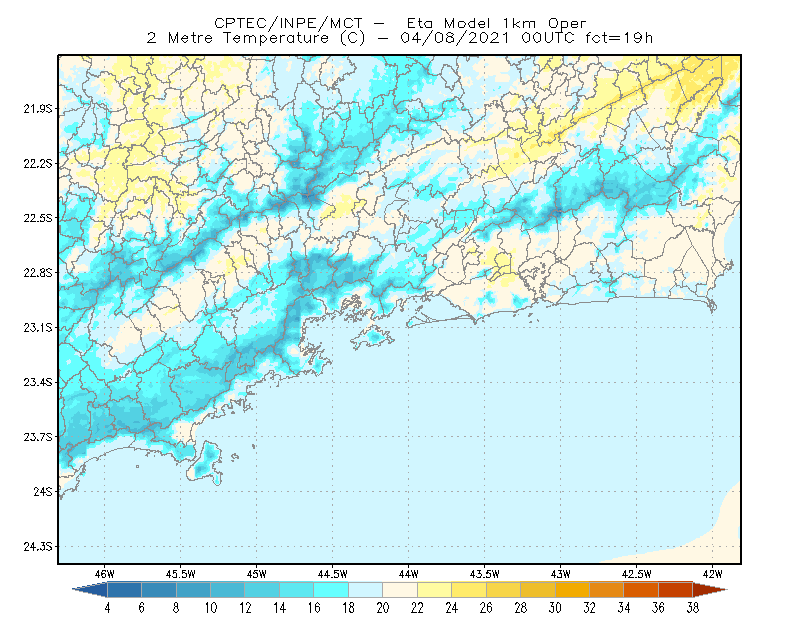
Task: Click the 44.5W longitude label
Action: pos(333,574)
